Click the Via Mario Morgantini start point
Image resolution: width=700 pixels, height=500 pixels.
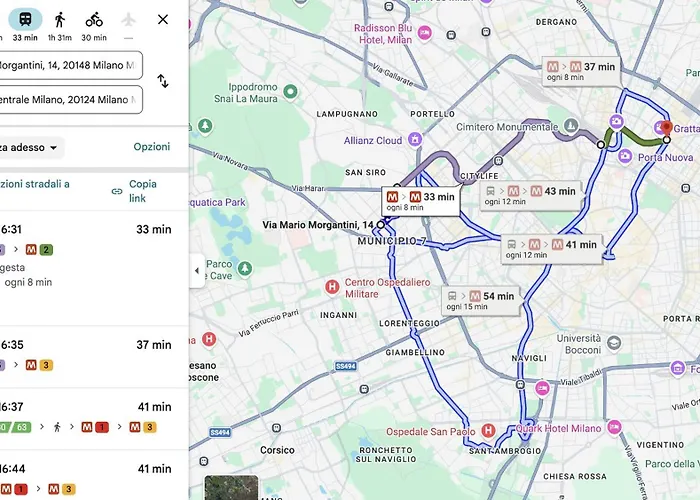click(x=380, y=225)
